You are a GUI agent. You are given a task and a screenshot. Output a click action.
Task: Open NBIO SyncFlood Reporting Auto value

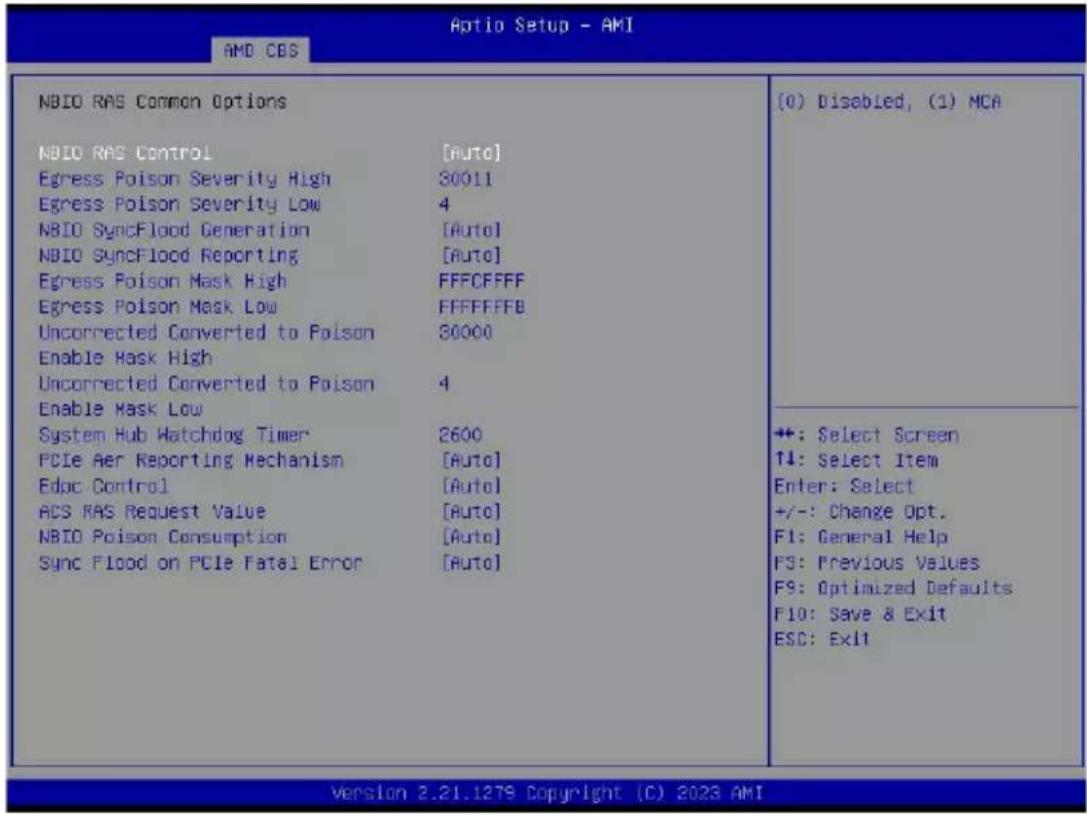coord(471,255)
